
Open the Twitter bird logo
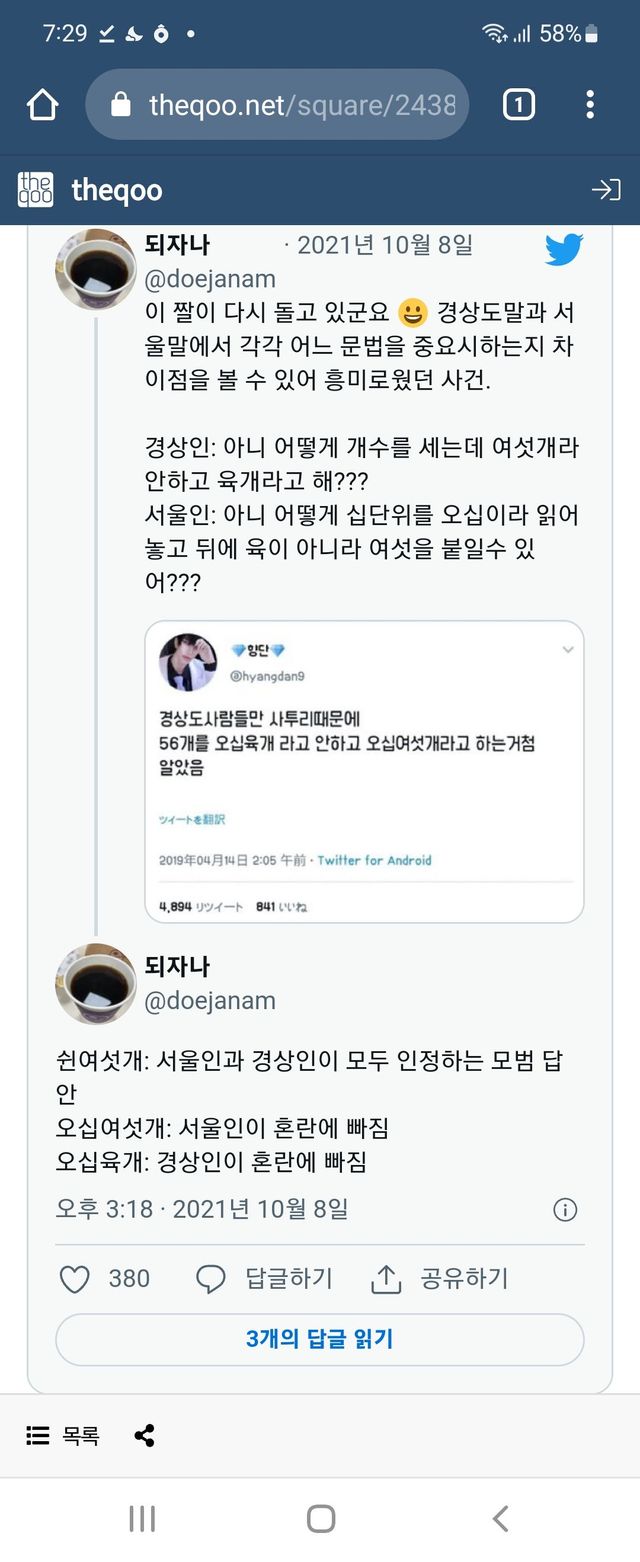tap(564, 249)
